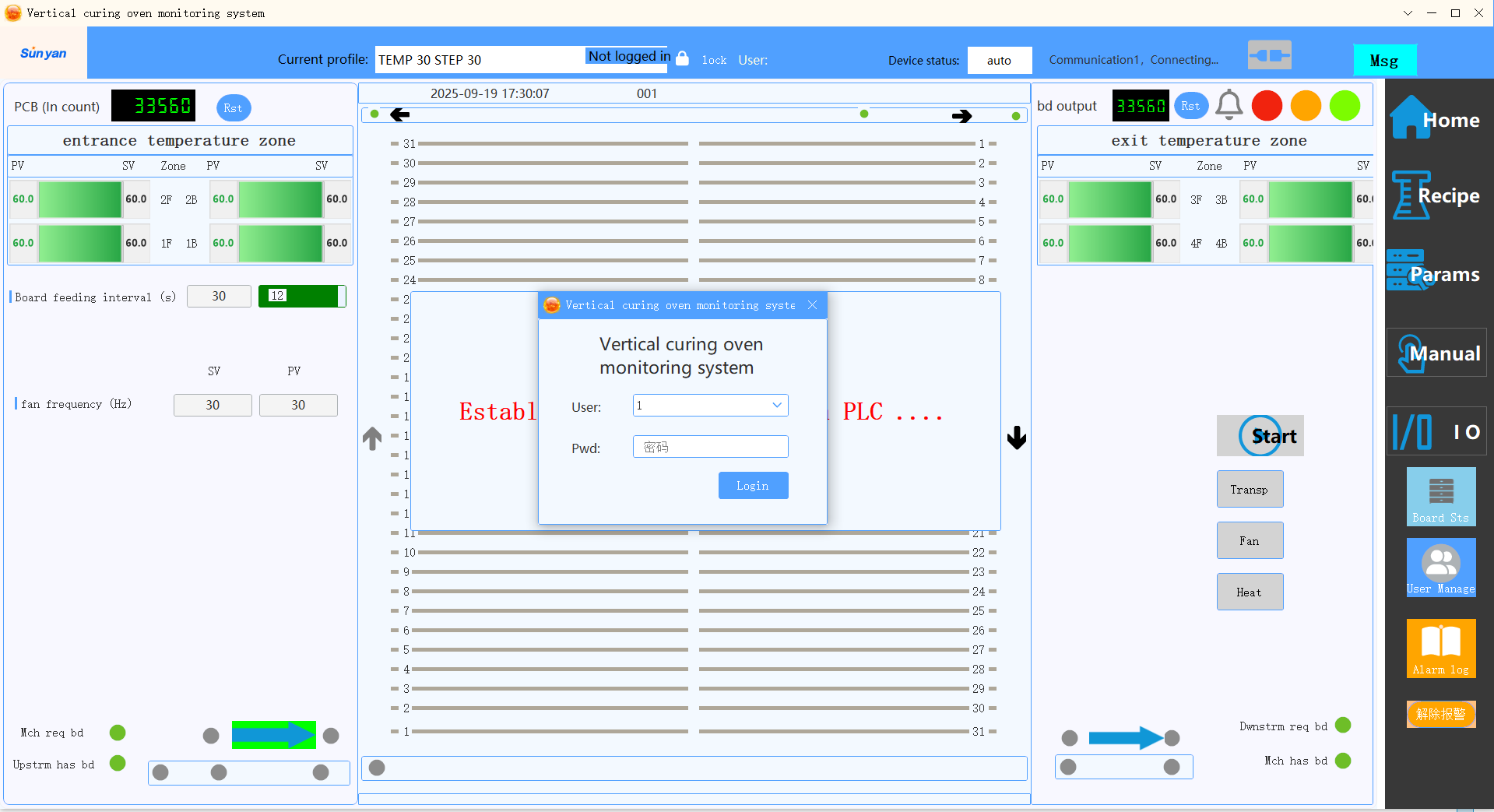This screenshot has width=1494, height=812.
Task: Open User Manage page
Action: click(1440, 568)
